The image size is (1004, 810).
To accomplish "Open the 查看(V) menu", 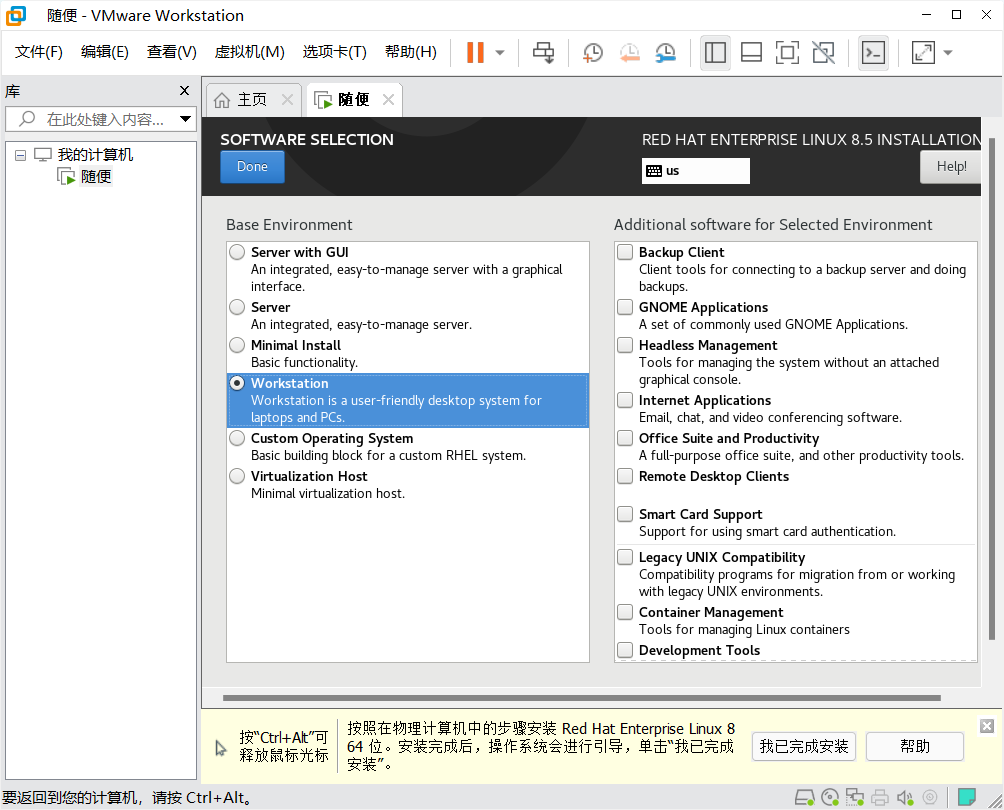I will (x=172, y=52).
